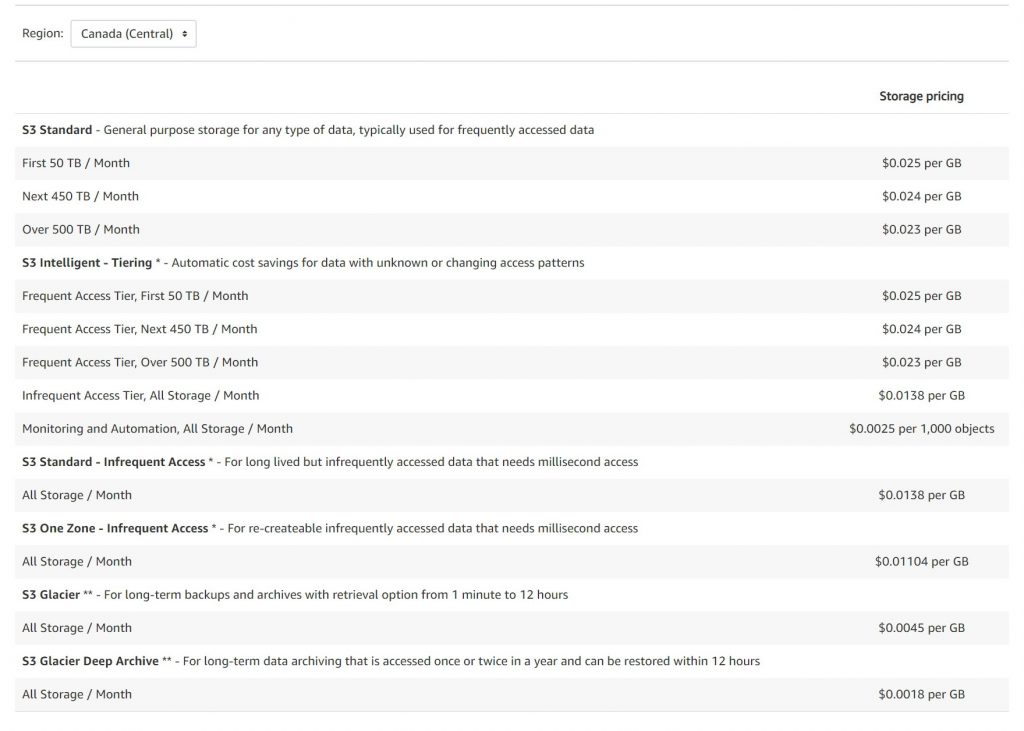Click $0.024 per GB in S3 Standard Next 450 TB row
Image resolution: width=1024 pixels, height=731 pixels.
pyautogui.click(x=921, y=197)
